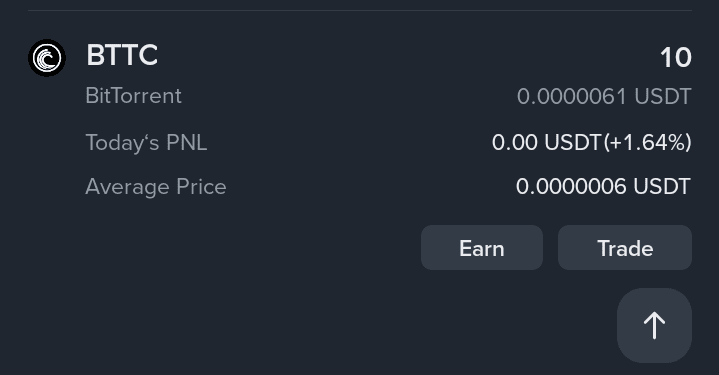Click the +1.64% PNL percentage

point(647,142)
